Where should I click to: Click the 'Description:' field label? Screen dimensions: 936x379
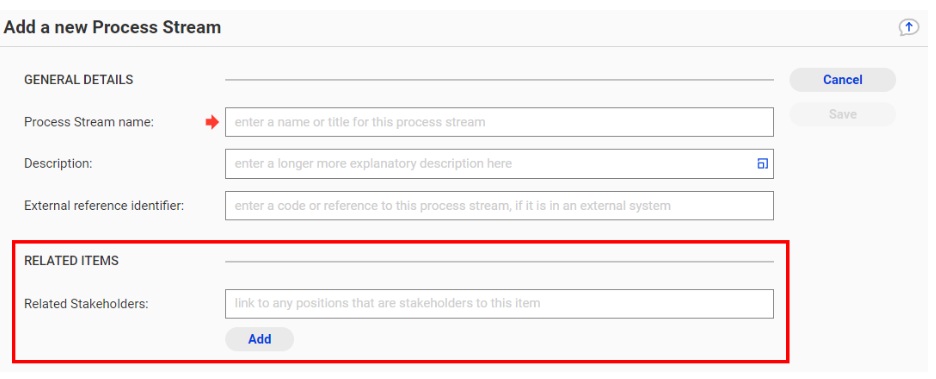tap(58, 164)
